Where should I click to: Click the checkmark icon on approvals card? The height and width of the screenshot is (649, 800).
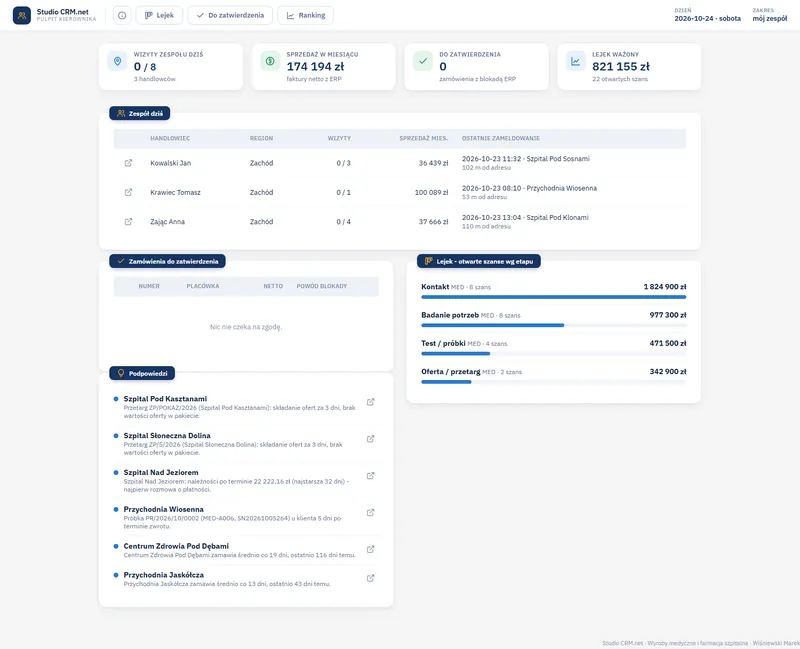coord(423,61)
